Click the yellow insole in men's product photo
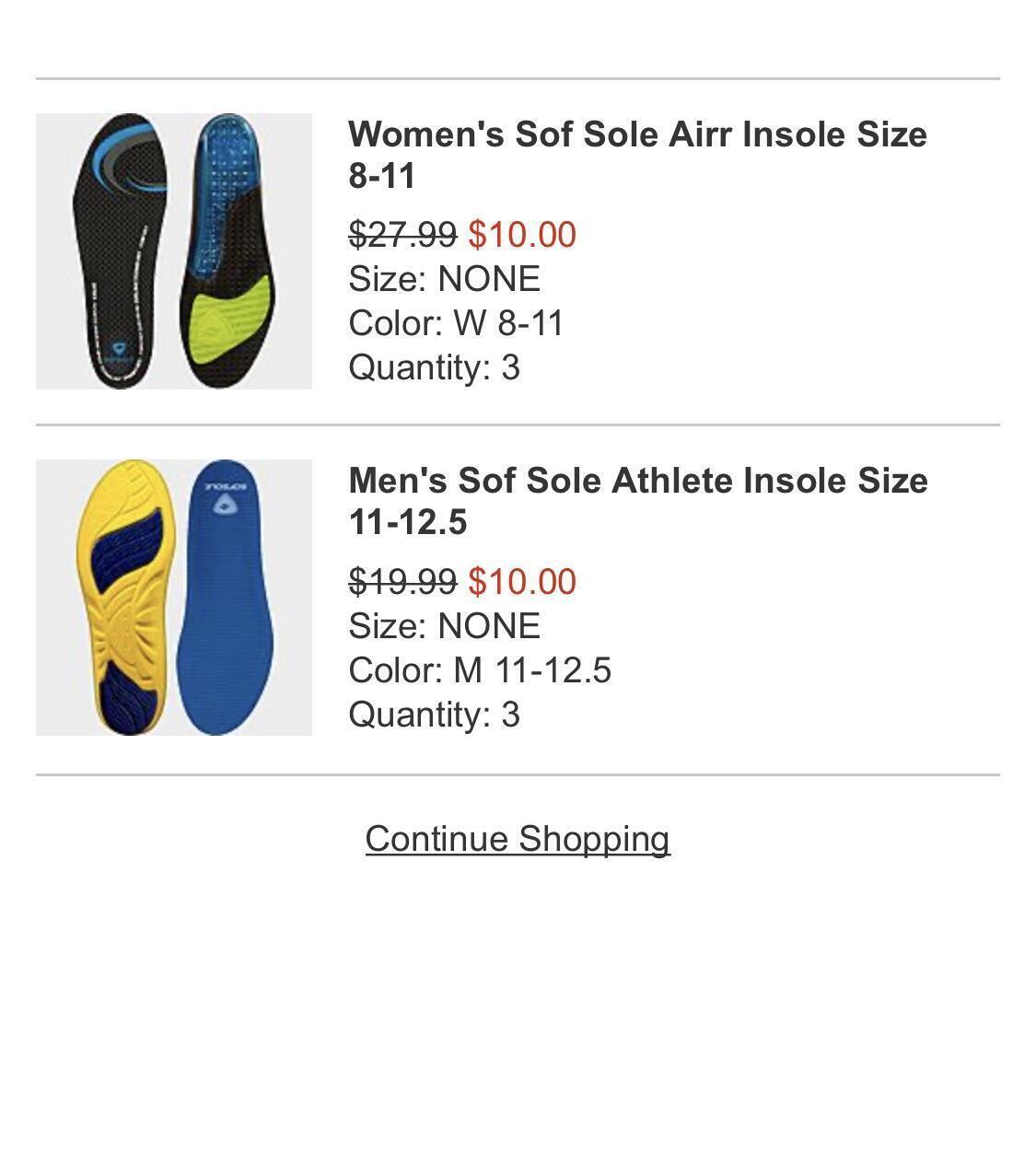 click(127, 599)
